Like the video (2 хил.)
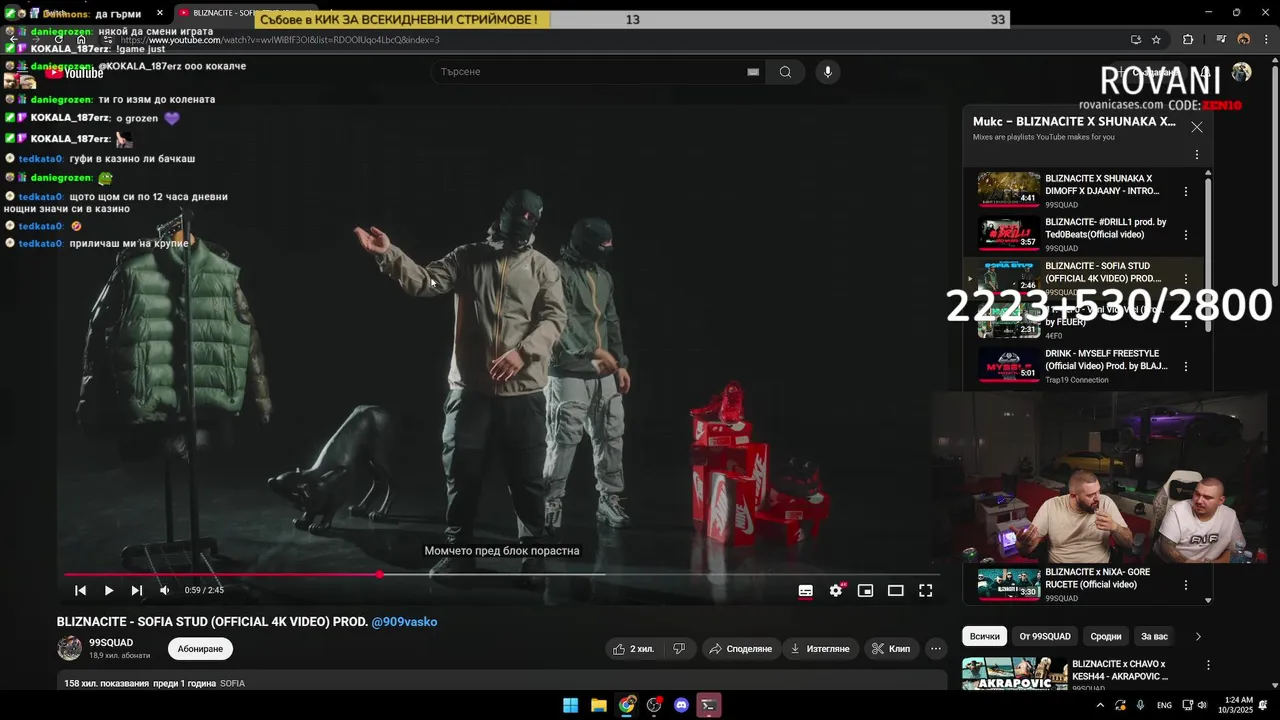Screen dimensions: 1280x720 pyautogui.click(x=633, y=649)
